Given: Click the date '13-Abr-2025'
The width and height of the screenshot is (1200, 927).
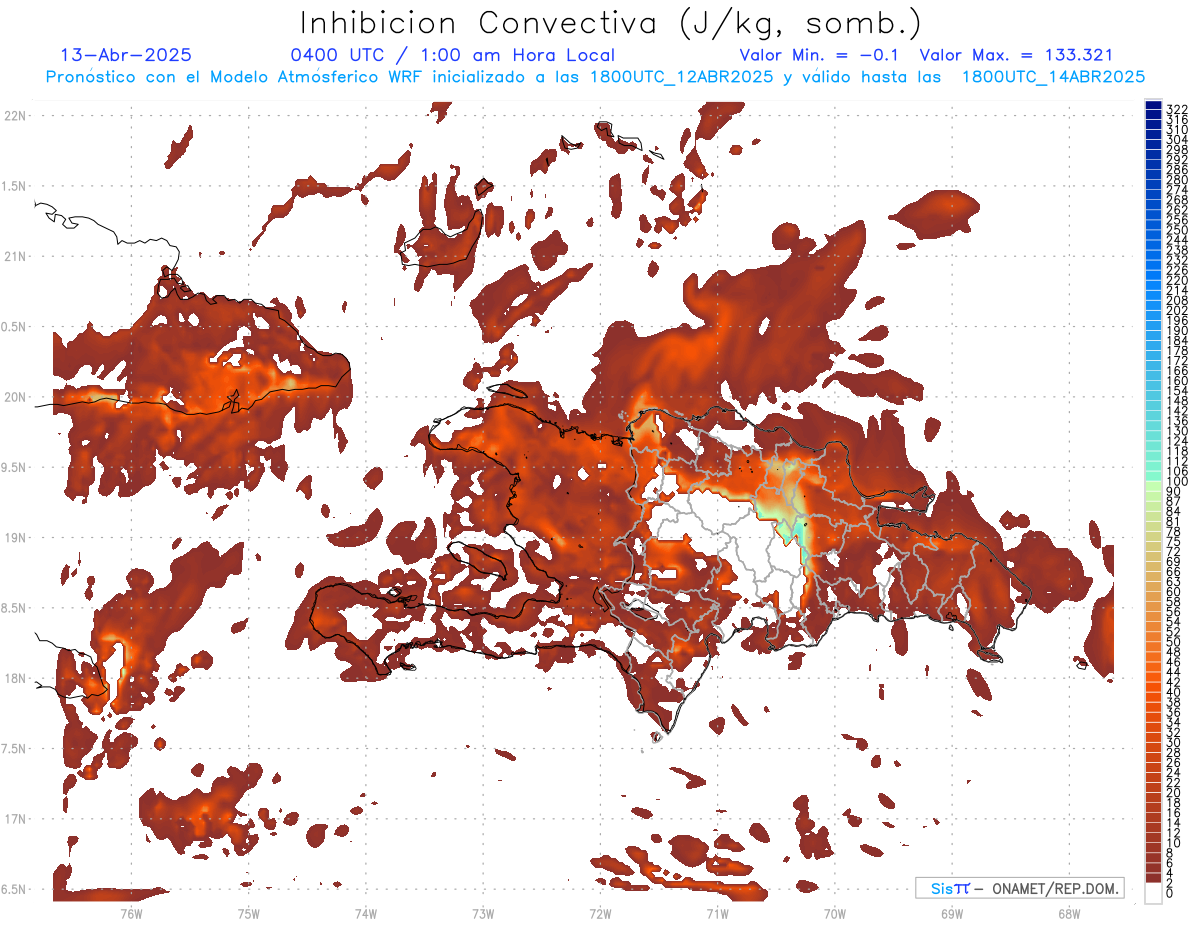Looking at the screenshot, I should pyautogui.click(x=127, y=55).
